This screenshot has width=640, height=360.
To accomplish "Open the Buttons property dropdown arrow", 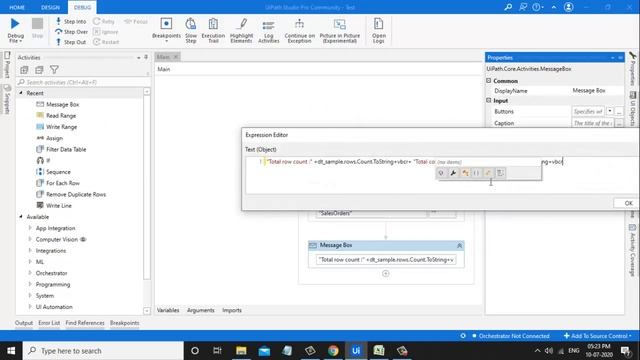I will 609,111.
